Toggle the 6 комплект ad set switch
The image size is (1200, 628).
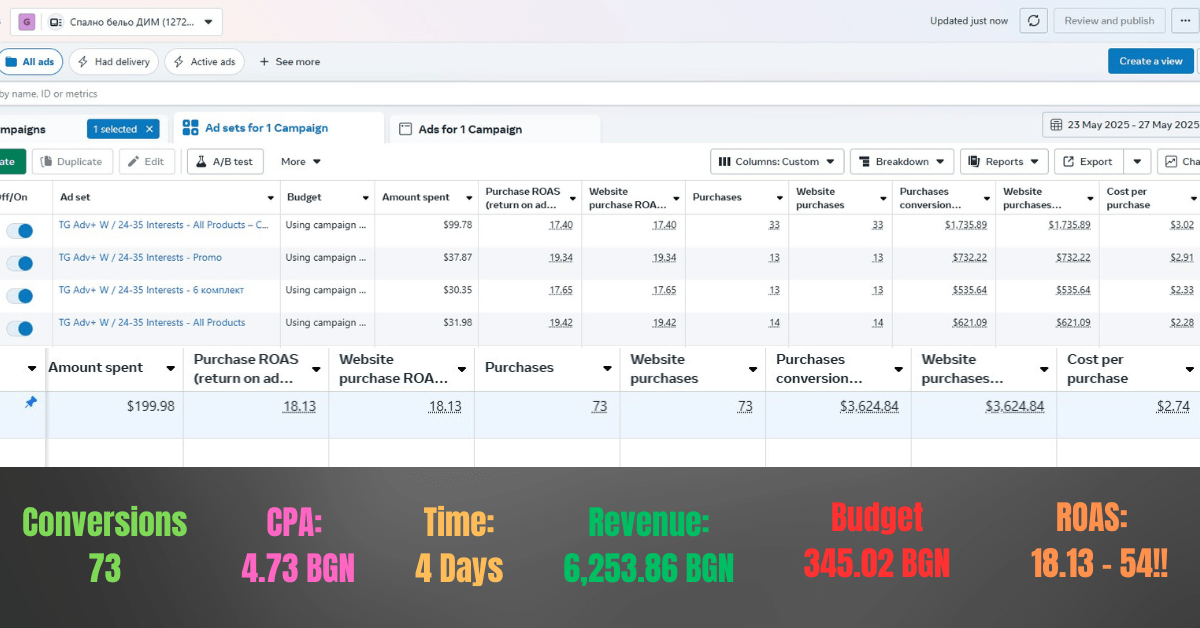pyautogui.click(x=19, y=296)
